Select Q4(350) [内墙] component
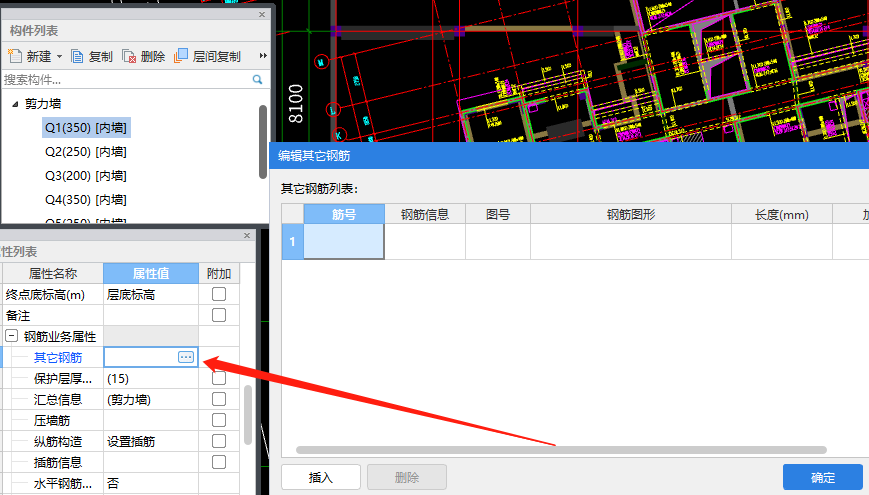Image resolution: width=869 pixels, height=495 pixels. click(86, 200)
